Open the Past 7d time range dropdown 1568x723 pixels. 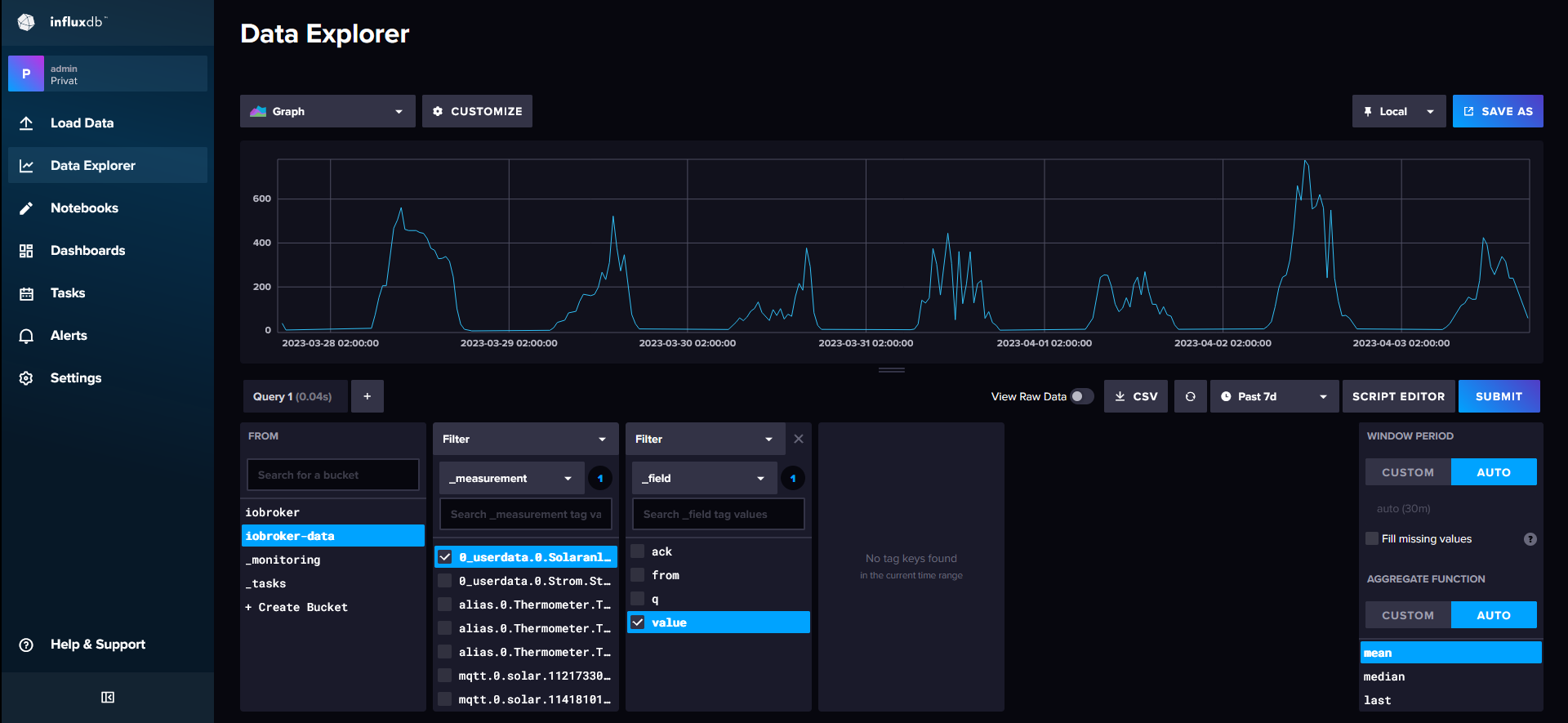point(1274,396)
